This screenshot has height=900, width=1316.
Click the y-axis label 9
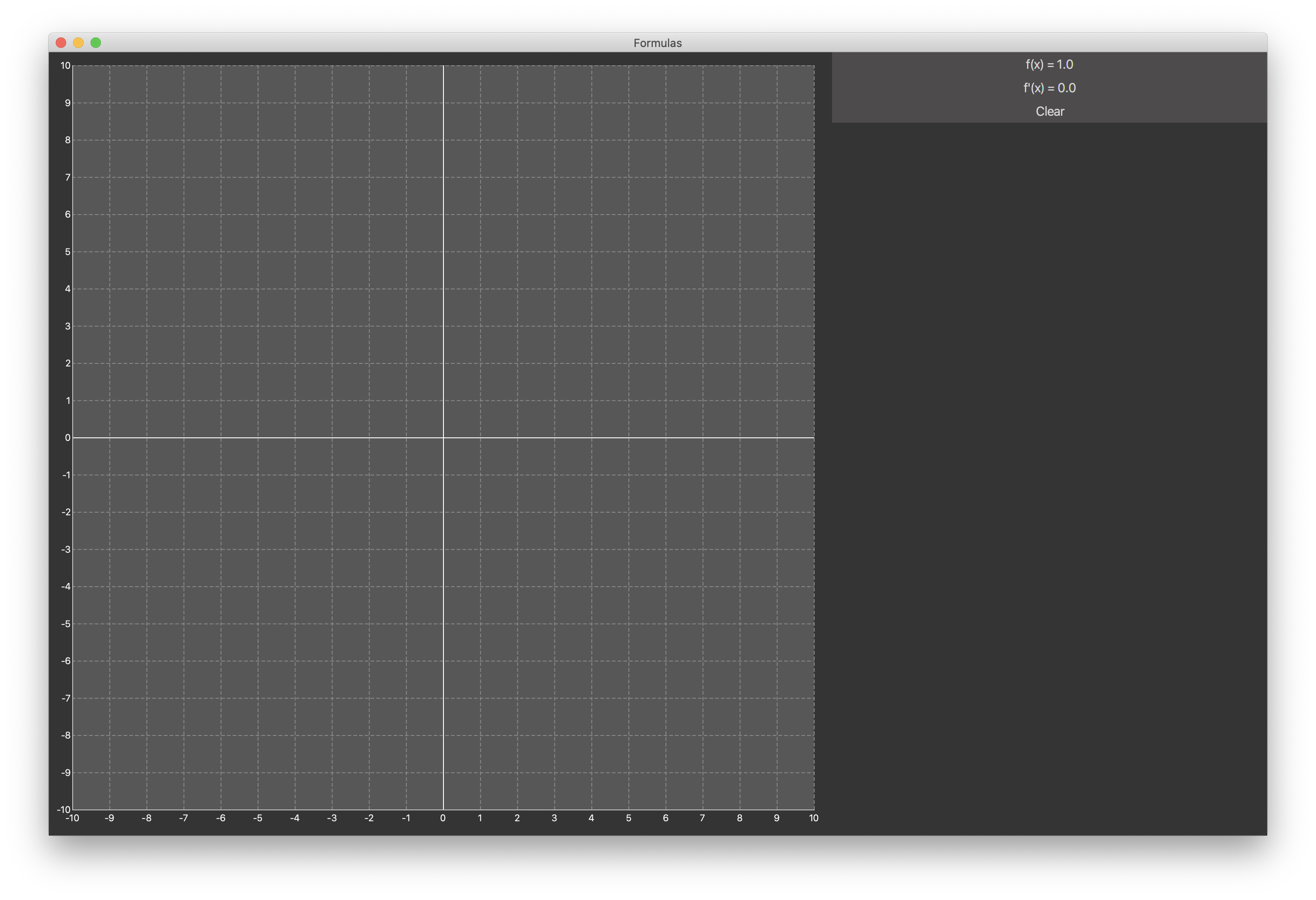(68, 103)
